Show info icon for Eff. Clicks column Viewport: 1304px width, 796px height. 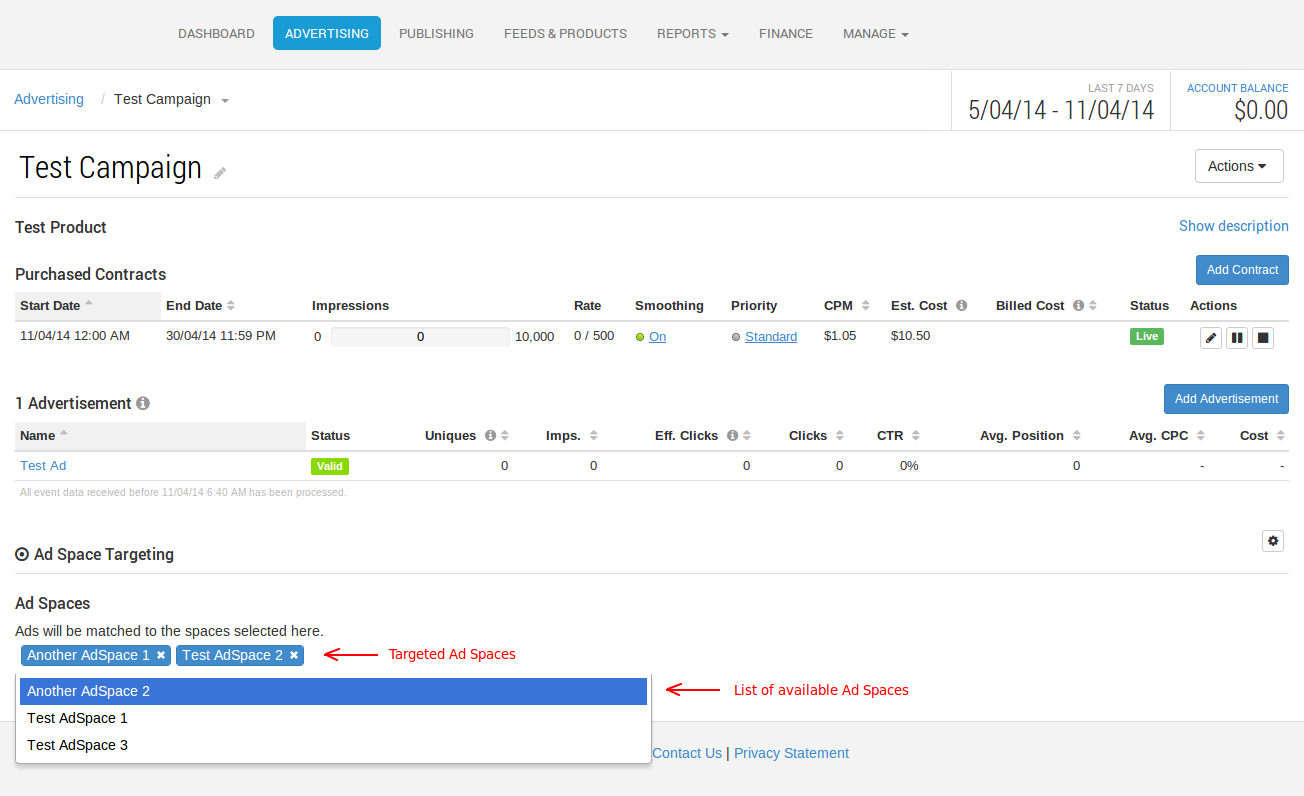point(732,436)
